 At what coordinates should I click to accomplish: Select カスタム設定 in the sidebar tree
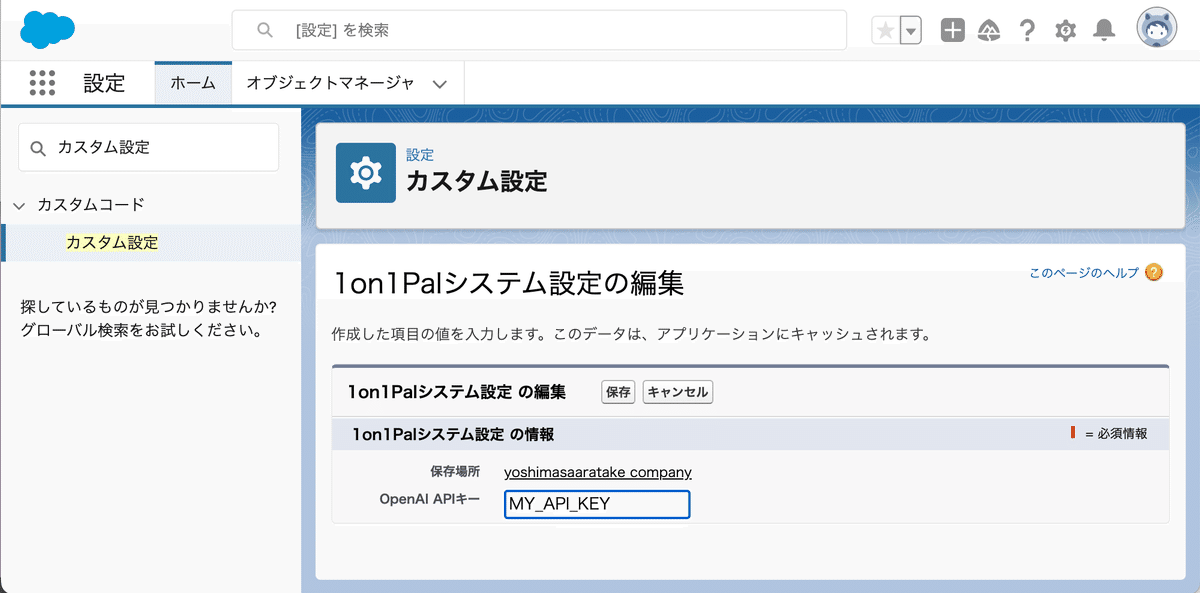[x=111, y=242]
